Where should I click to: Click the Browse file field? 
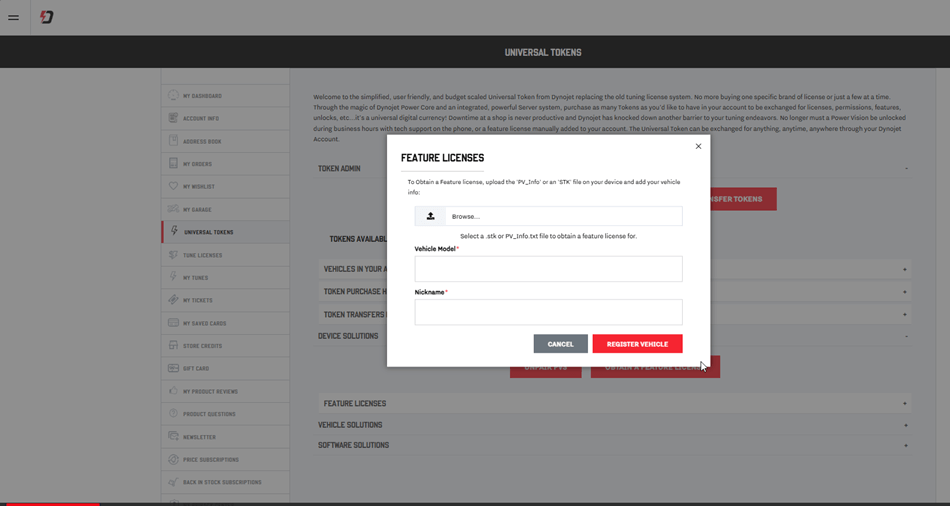click(x=548, y=216)
